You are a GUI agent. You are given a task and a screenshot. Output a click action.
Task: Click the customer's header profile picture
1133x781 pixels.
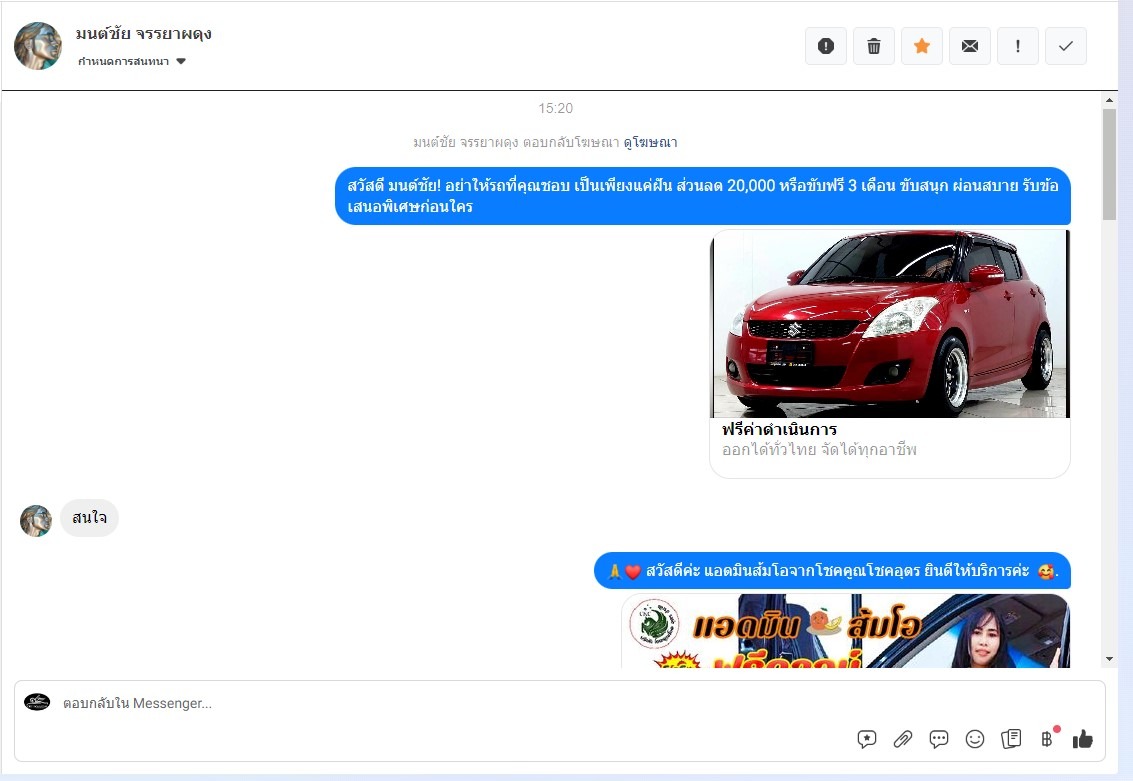[38, 46]
